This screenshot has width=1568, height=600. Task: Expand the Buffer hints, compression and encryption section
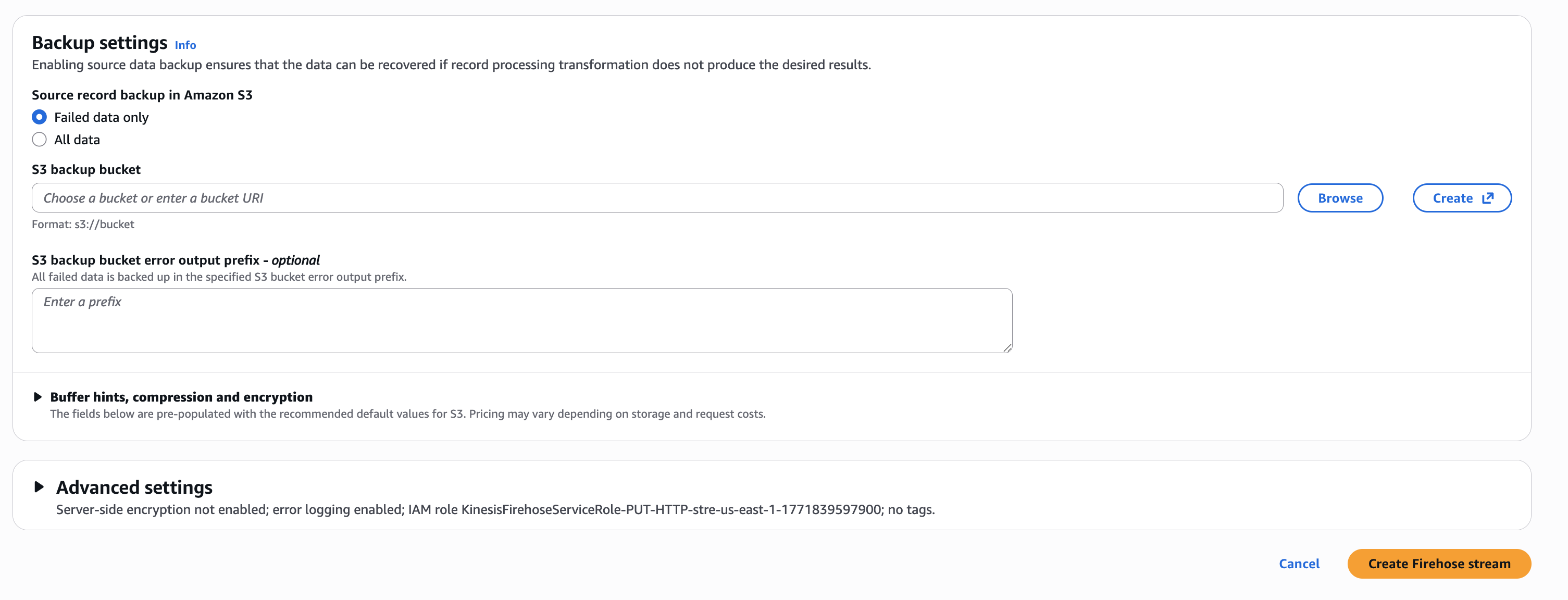coord(181,397)
